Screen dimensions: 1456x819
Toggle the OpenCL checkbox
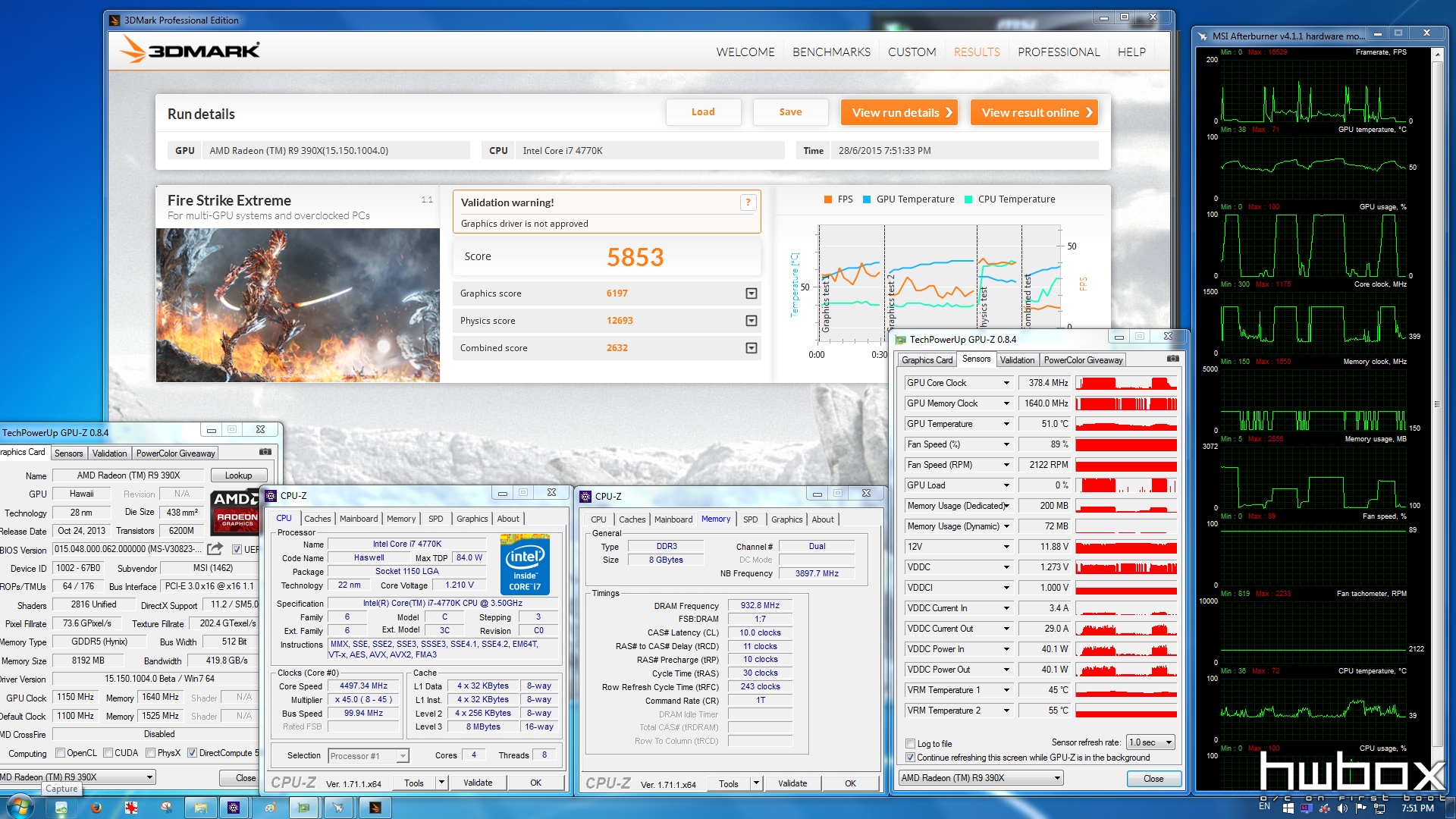(x=61, y=753)
